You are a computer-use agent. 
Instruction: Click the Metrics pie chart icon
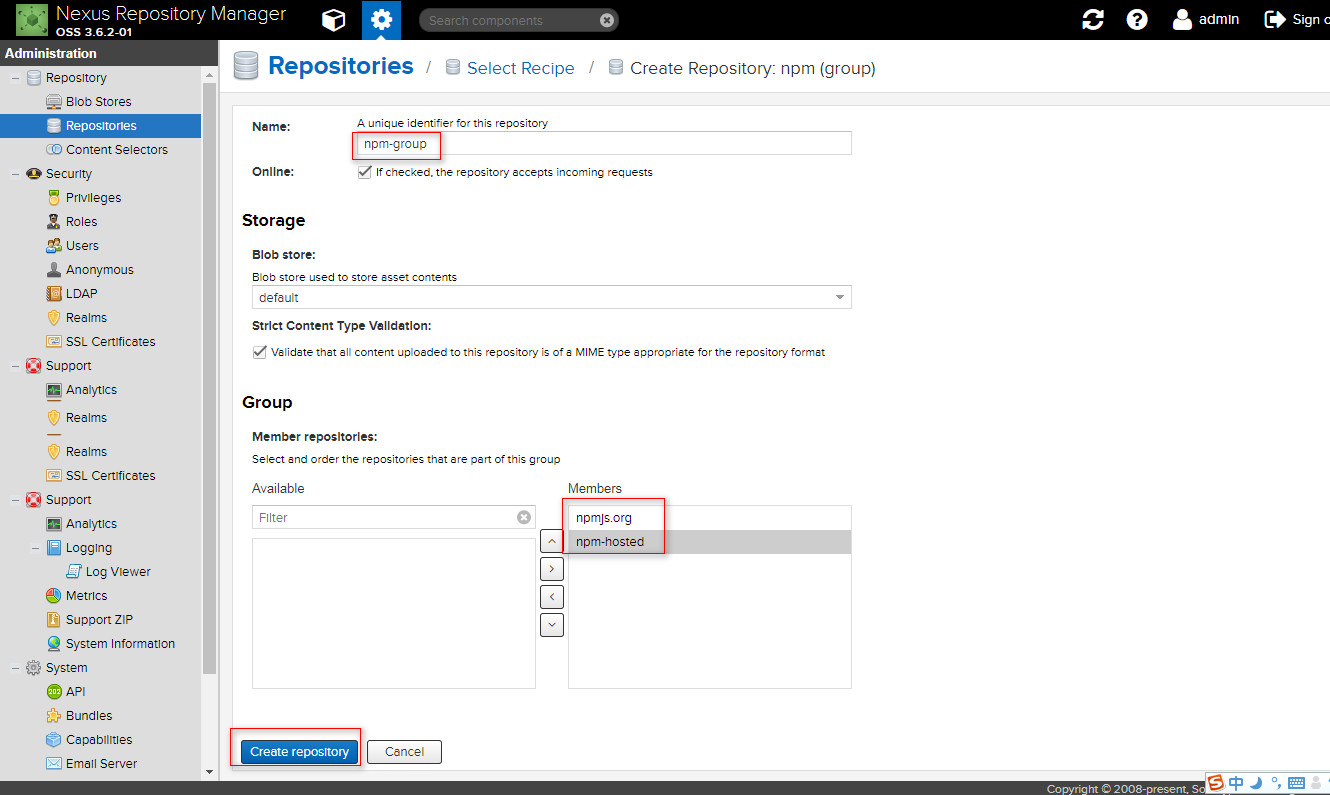pos(54,596)
